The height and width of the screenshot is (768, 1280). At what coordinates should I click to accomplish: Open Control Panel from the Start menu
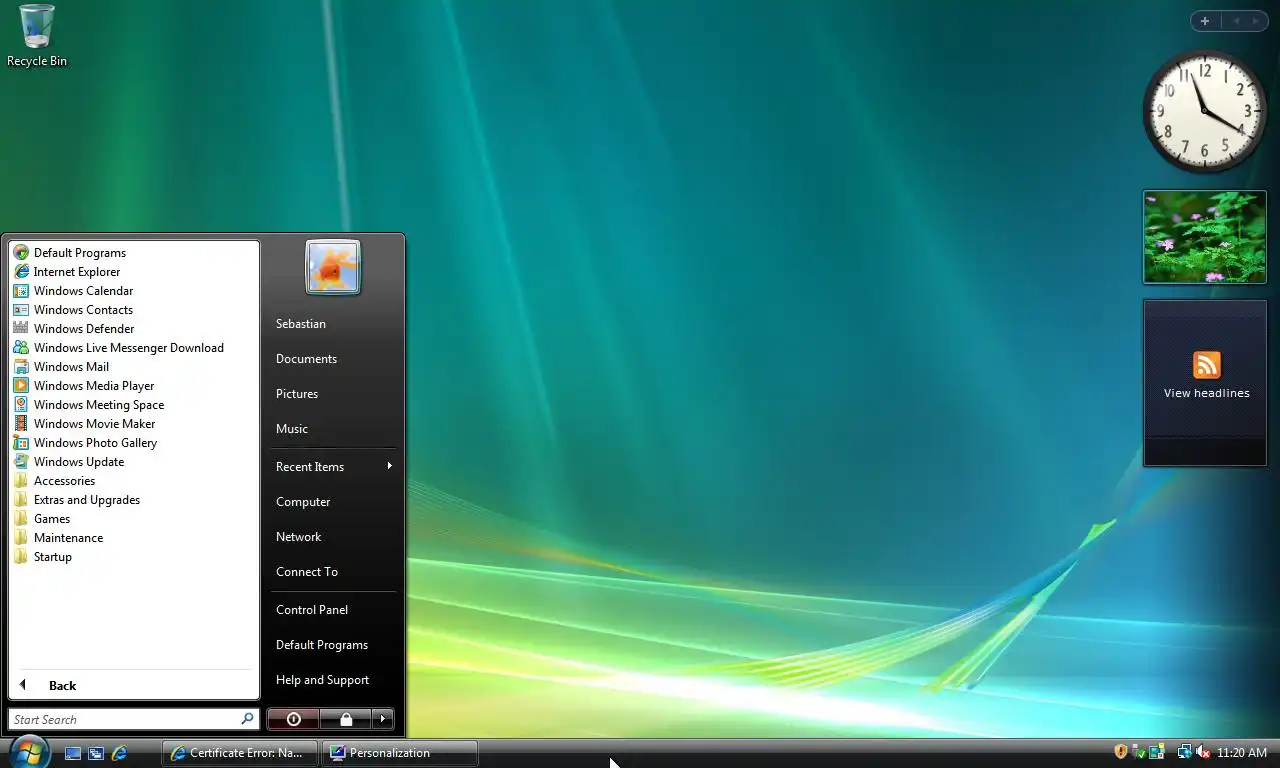[333, 610]
